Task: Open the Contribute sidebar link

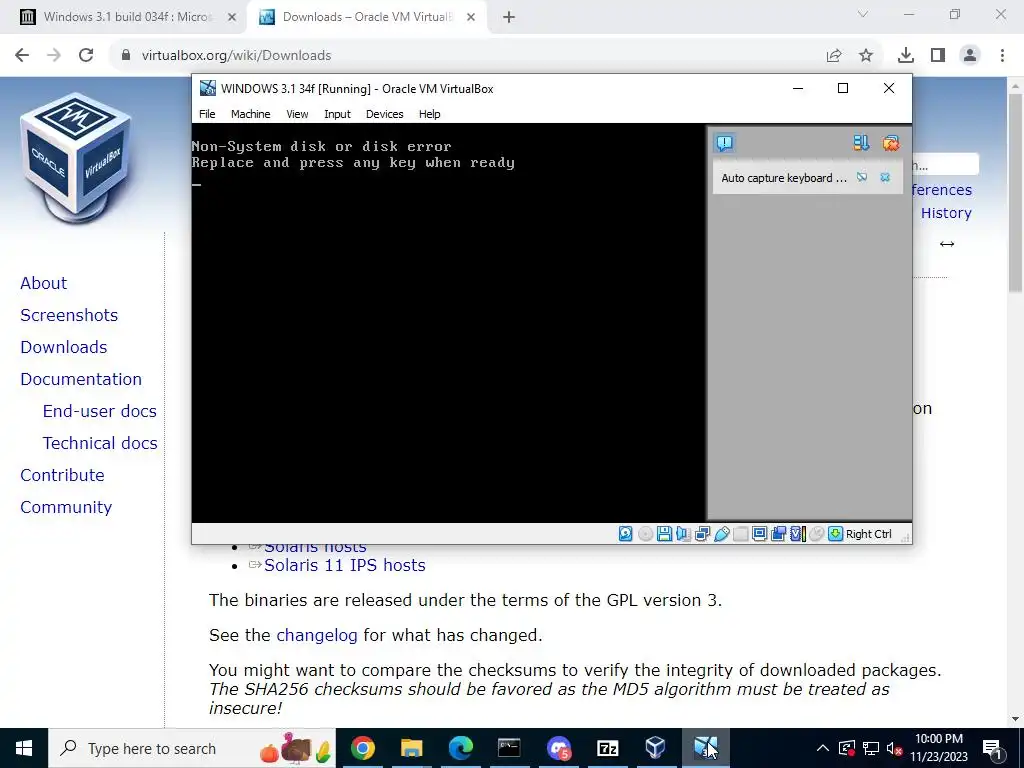Action: [x=62, y=475]
